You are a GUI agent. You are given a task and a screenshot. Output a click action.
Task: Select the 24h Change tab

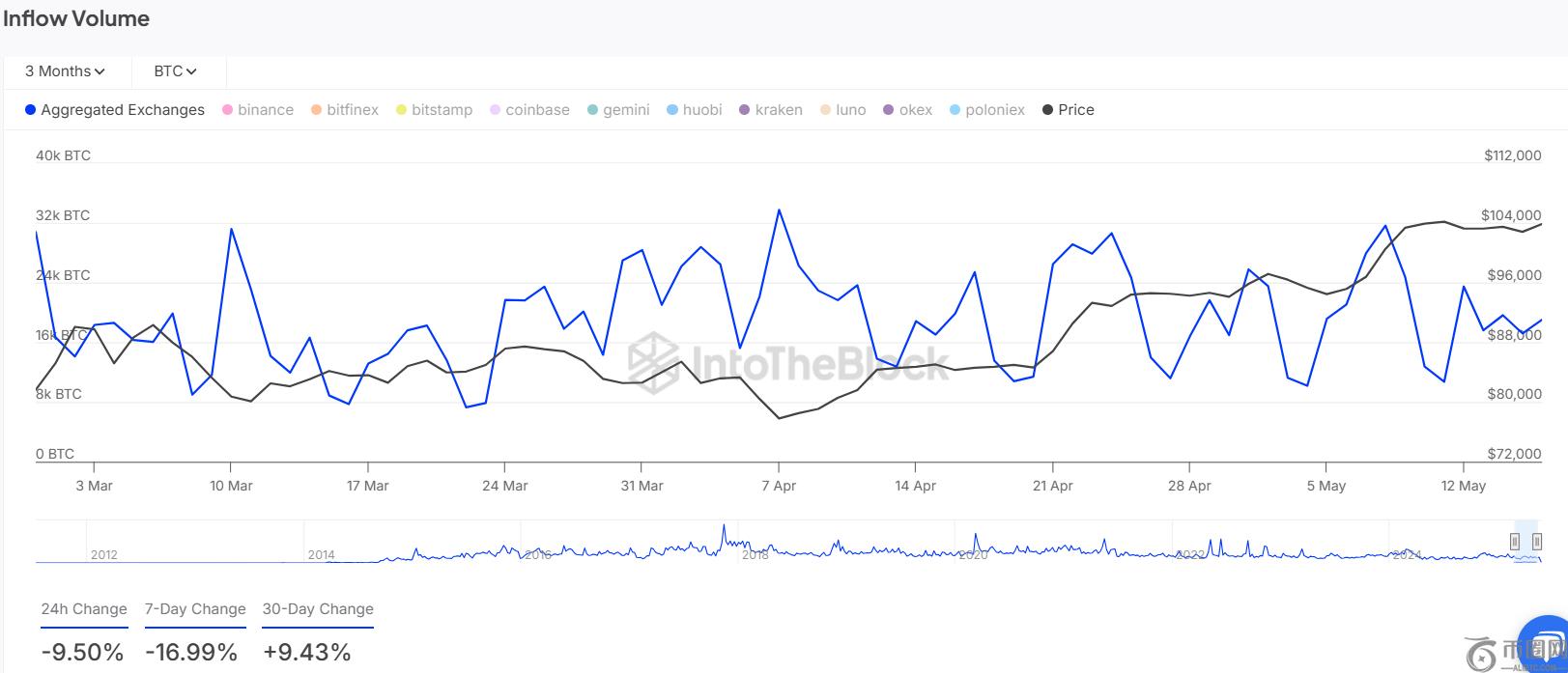(84, 609)
